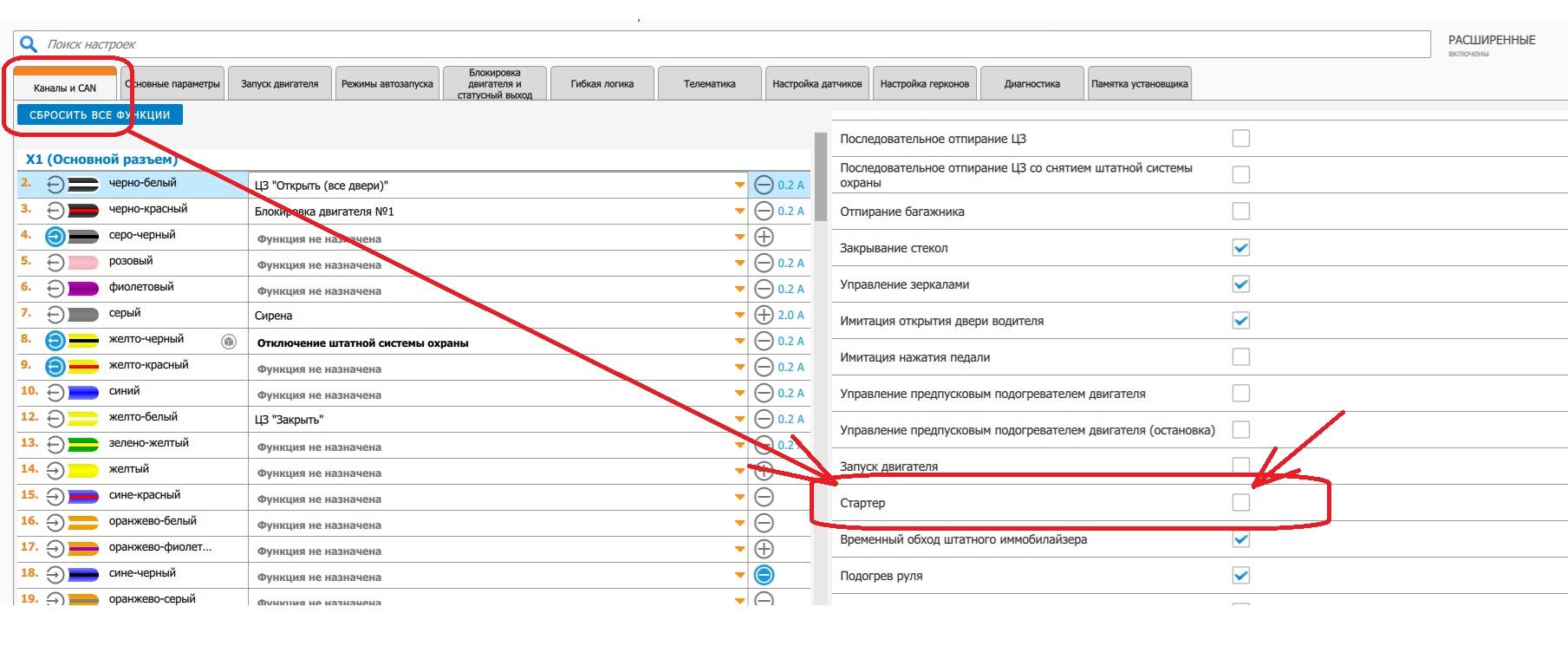Viewport: 1568px width, 646px height.
Task: Click minus current icon in черно-белый row
Action: (764, 185)
